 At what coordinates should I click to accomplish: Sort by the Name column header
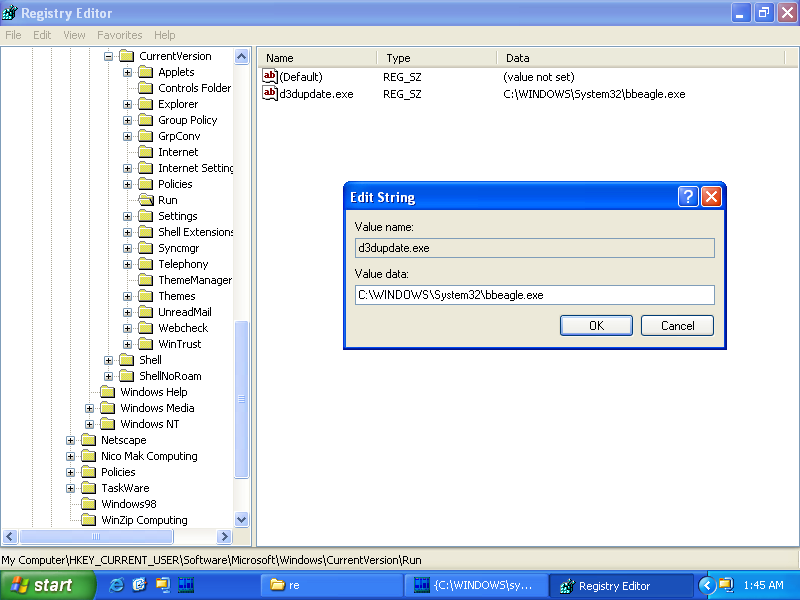click(317, 58)
